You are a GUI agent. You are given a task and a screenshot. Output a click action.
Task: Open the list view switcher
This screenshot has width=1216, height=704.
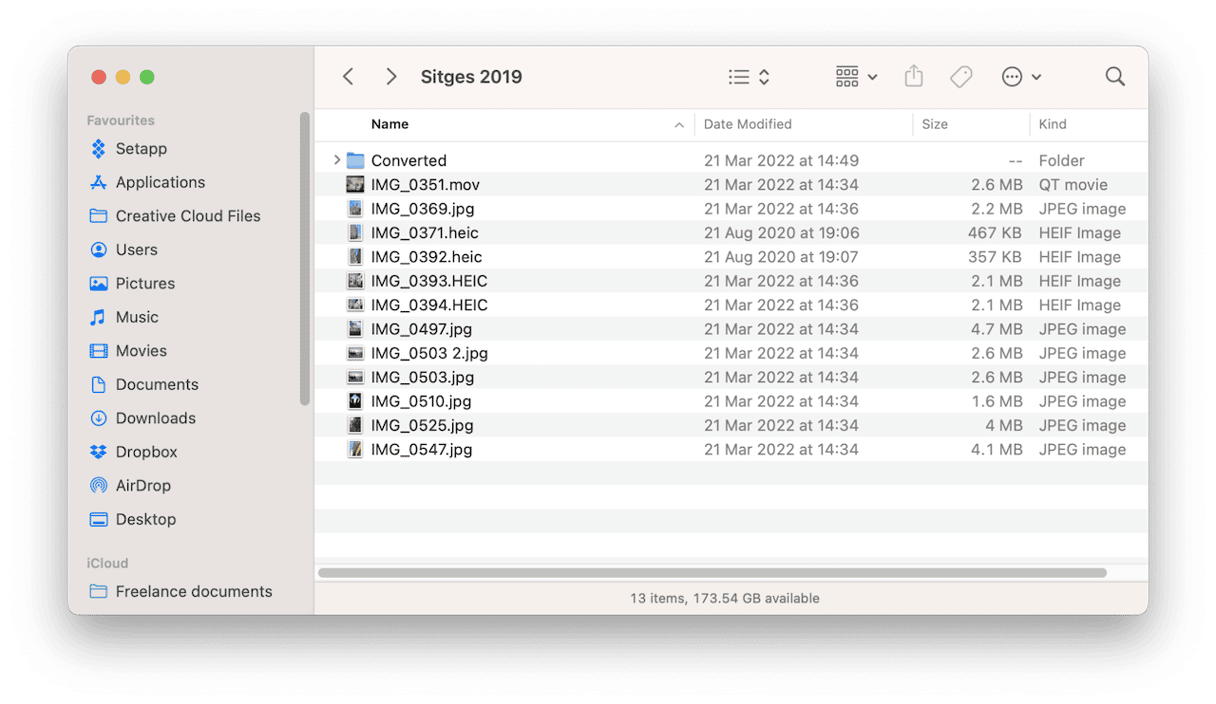[x=749, y=77]
